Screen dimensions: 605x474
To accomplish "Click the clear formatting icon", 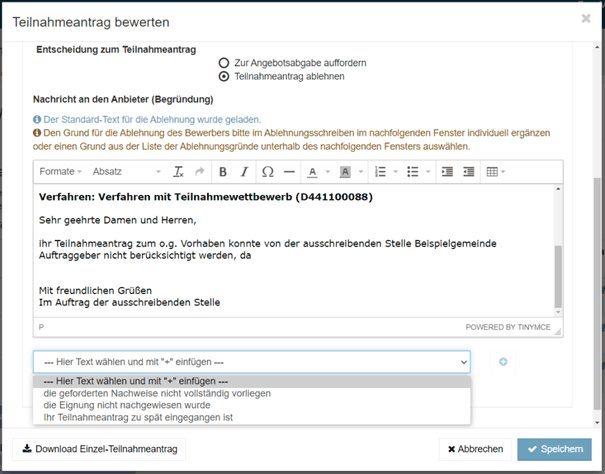I will [x=179, y=172].
